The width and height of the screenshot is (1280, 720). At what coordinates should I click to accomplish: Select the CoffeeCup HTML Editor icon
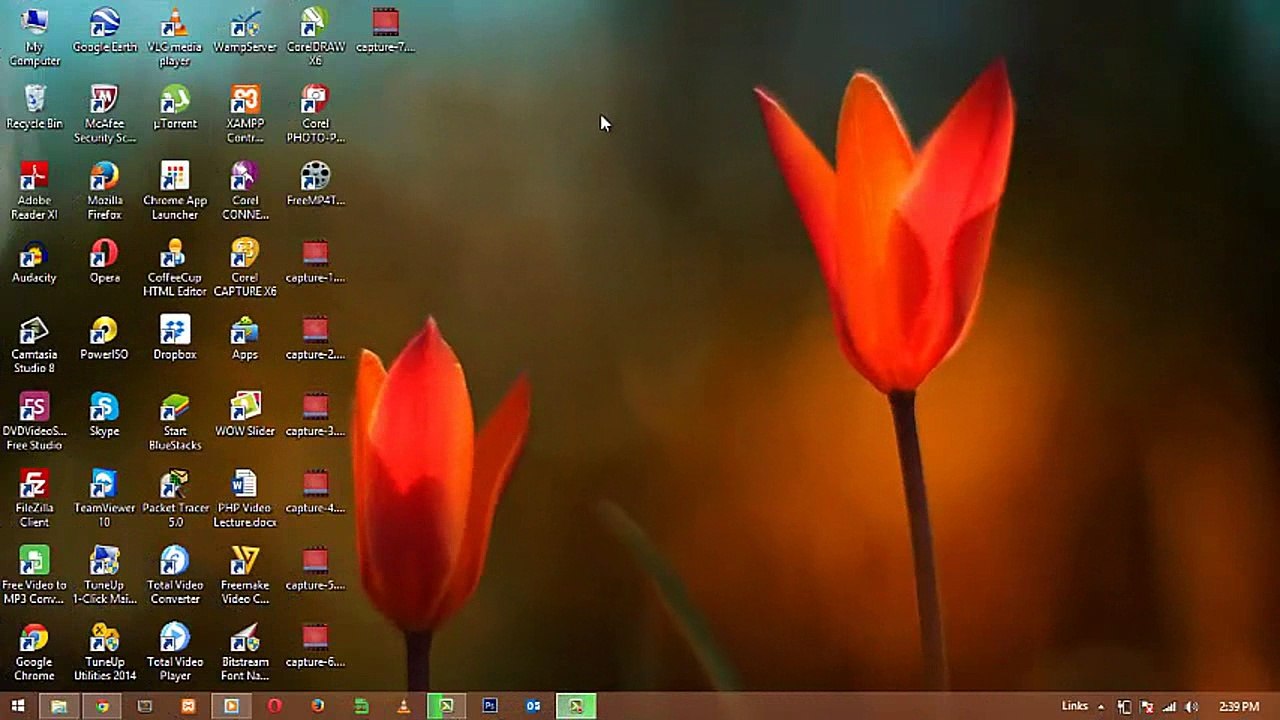pos(174,268)
